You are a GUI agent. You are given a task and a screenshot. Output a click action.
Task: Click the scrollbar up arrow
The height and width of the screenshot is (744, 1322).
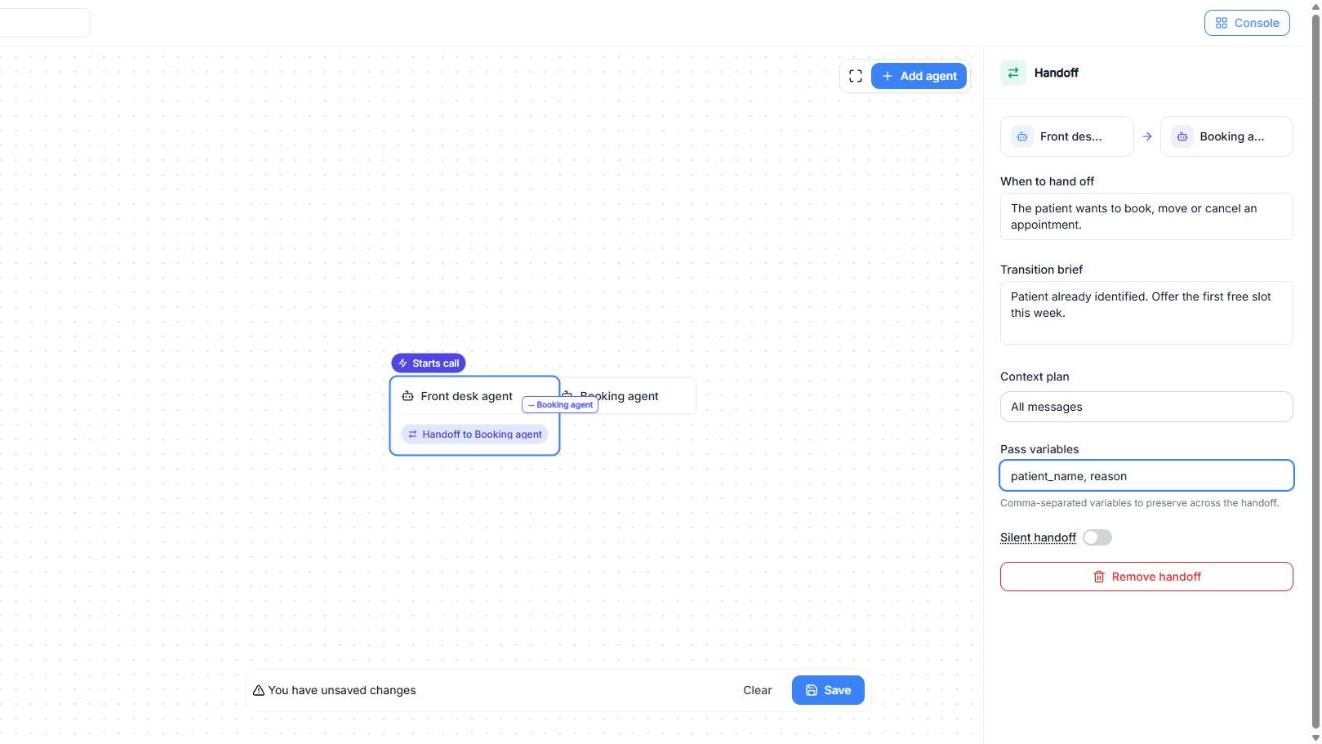pos(1315,5)
